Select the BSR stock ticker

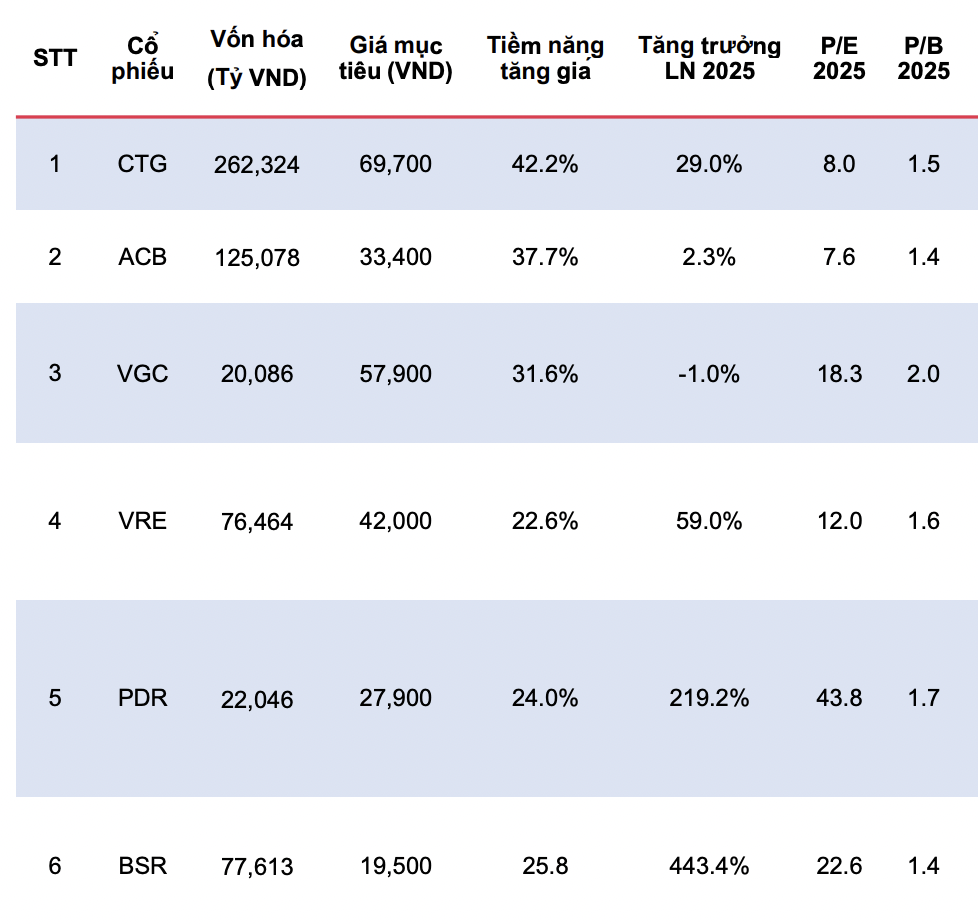(142, 866)
